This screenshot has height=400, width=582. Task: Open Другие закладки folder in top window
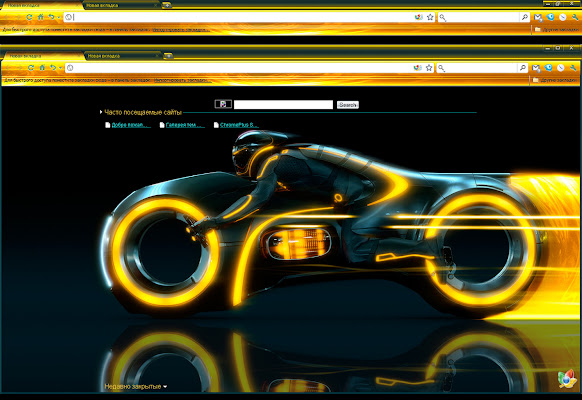pos(557,29)
